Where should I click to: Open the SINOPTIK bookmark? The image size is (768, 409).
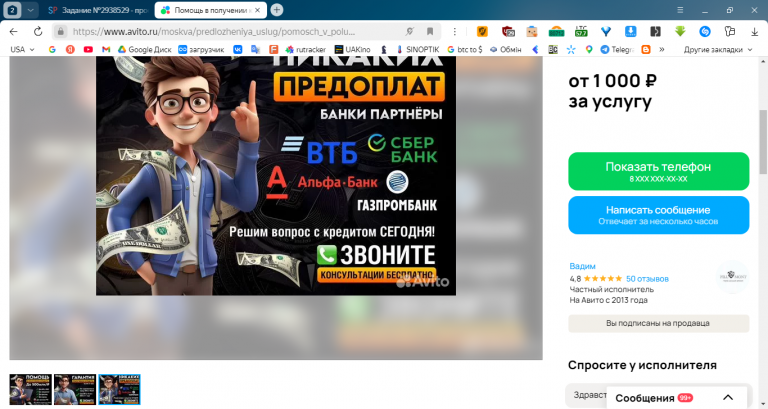[418, 49]
